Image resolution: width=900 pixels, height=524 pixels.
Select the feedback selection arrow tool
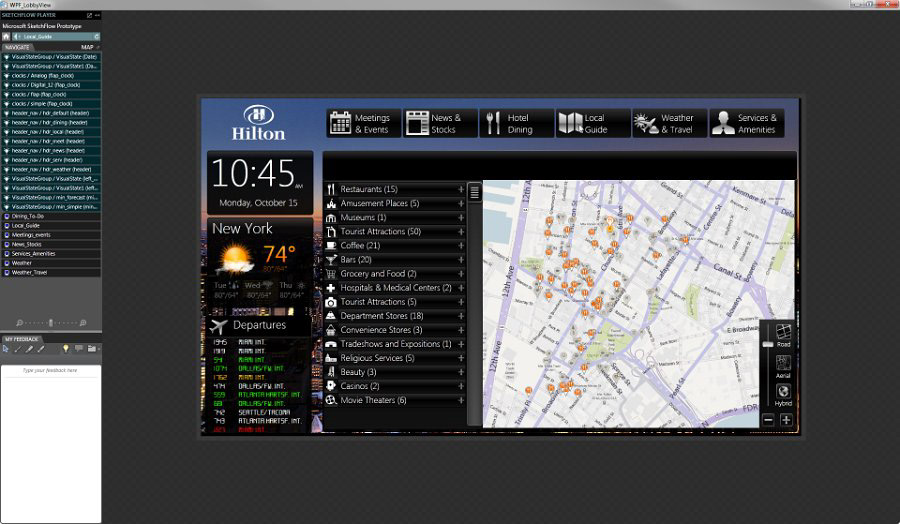6,348
